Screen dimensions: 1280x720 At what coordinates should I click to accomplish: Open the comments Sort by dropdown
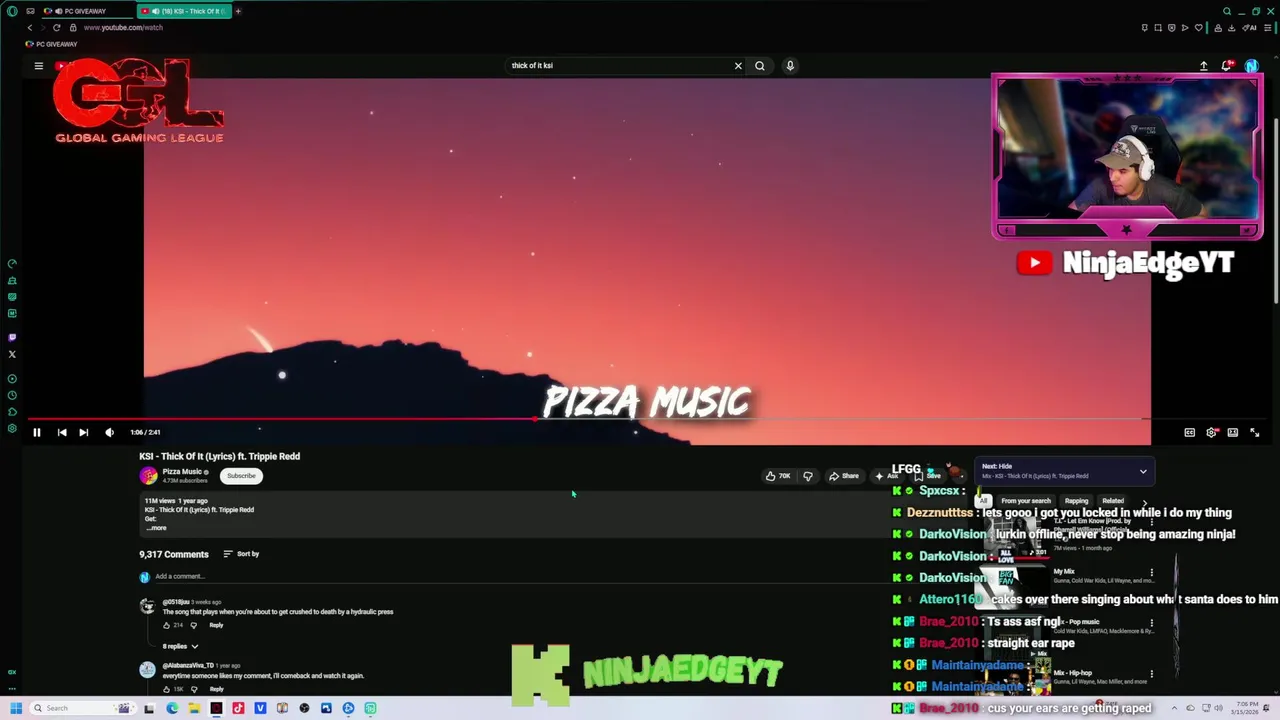(241, 554)
